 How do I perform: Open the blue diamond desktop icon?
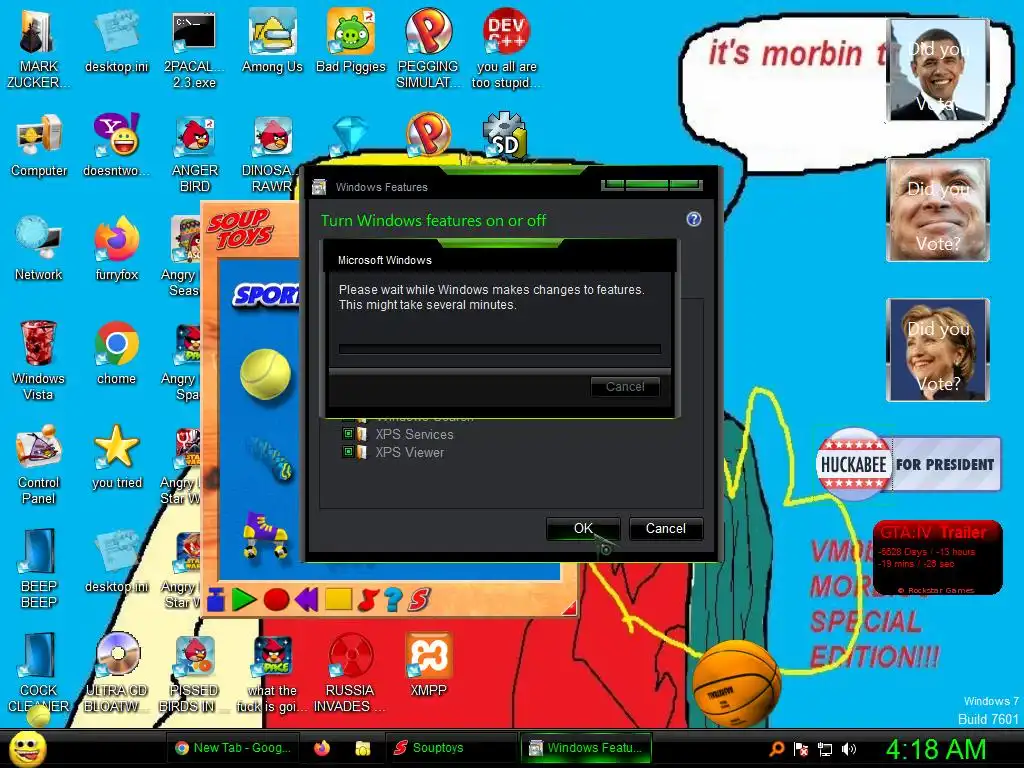point(350,135)
